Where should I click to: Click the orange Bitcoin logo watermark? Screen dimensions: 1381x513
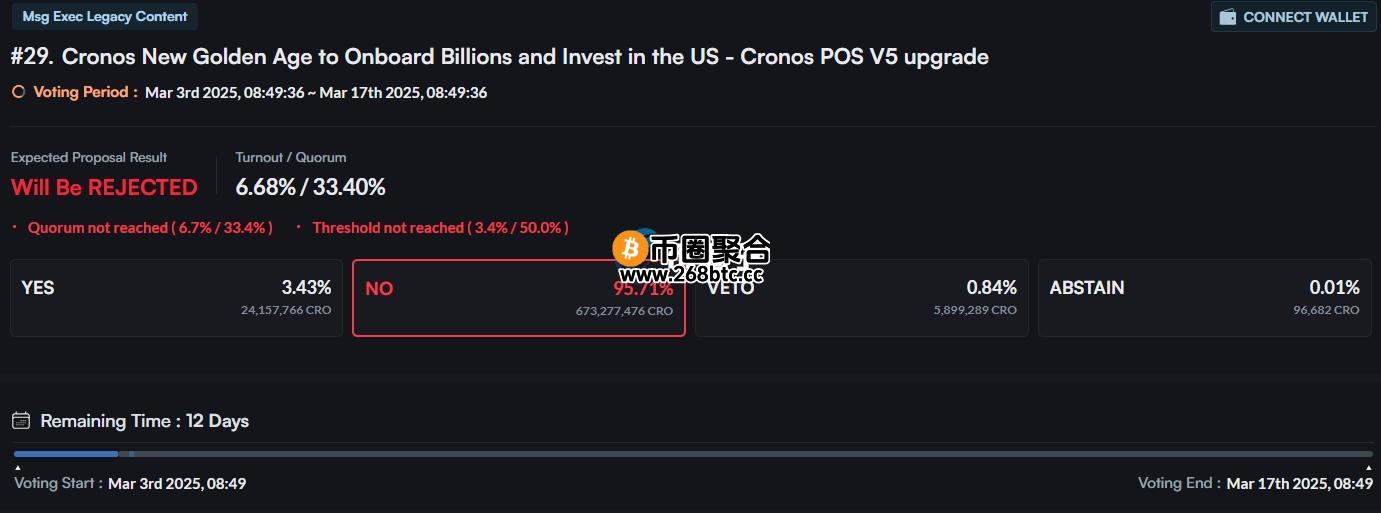pos(630,248)
